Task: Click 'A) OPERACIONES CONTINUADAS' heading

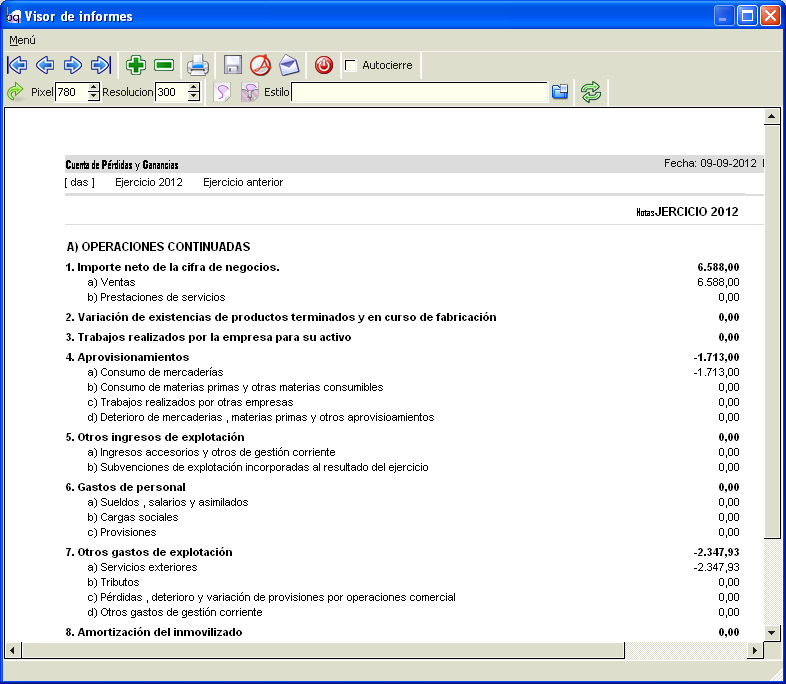Action: (158, 247)
